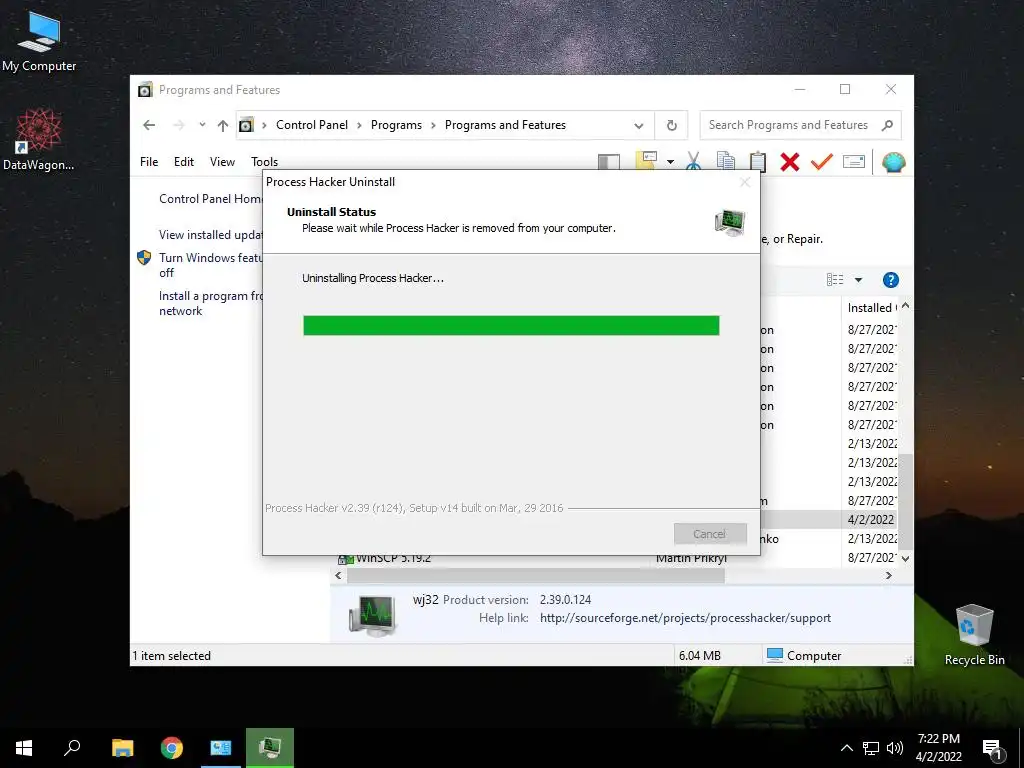
Task: Click the Paste clipboard icon in toolbar
Action: [x=758, y=161]
